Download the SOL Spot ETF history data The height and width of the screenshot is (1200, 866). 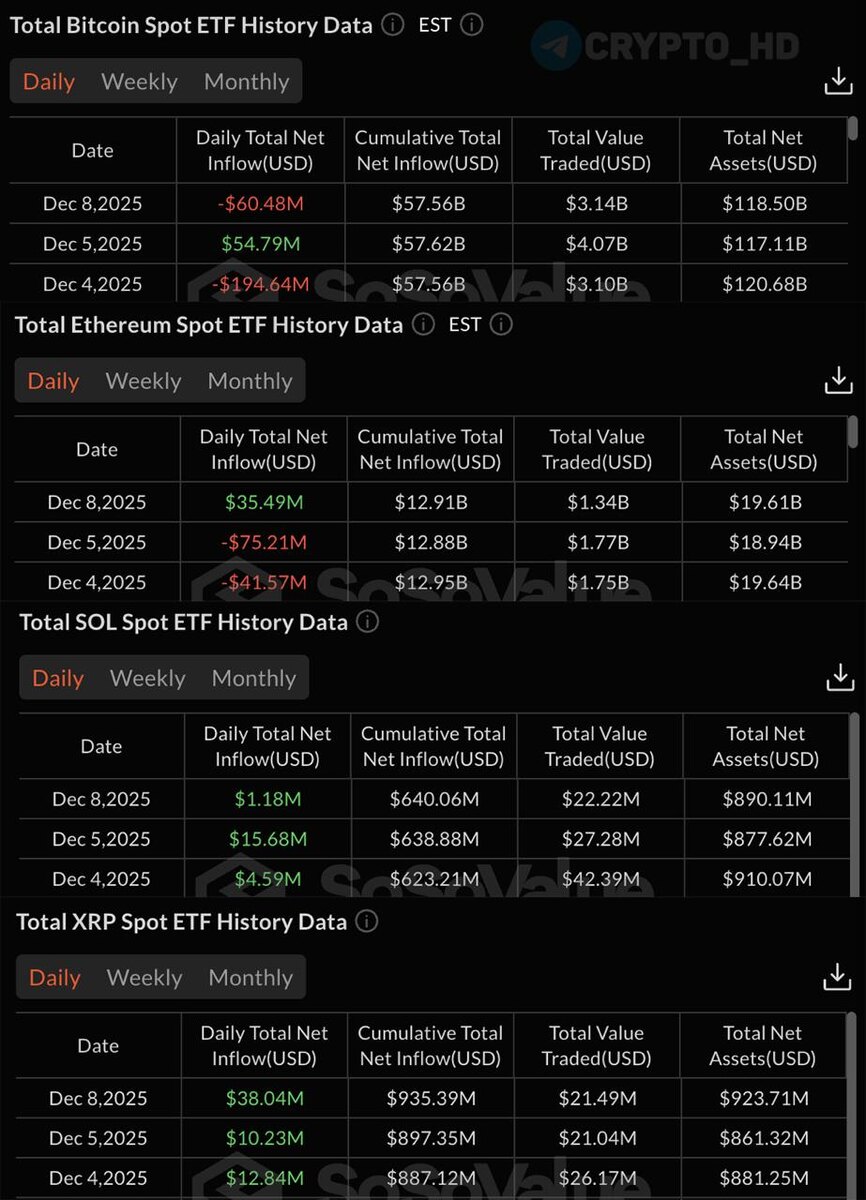[840, 677]
